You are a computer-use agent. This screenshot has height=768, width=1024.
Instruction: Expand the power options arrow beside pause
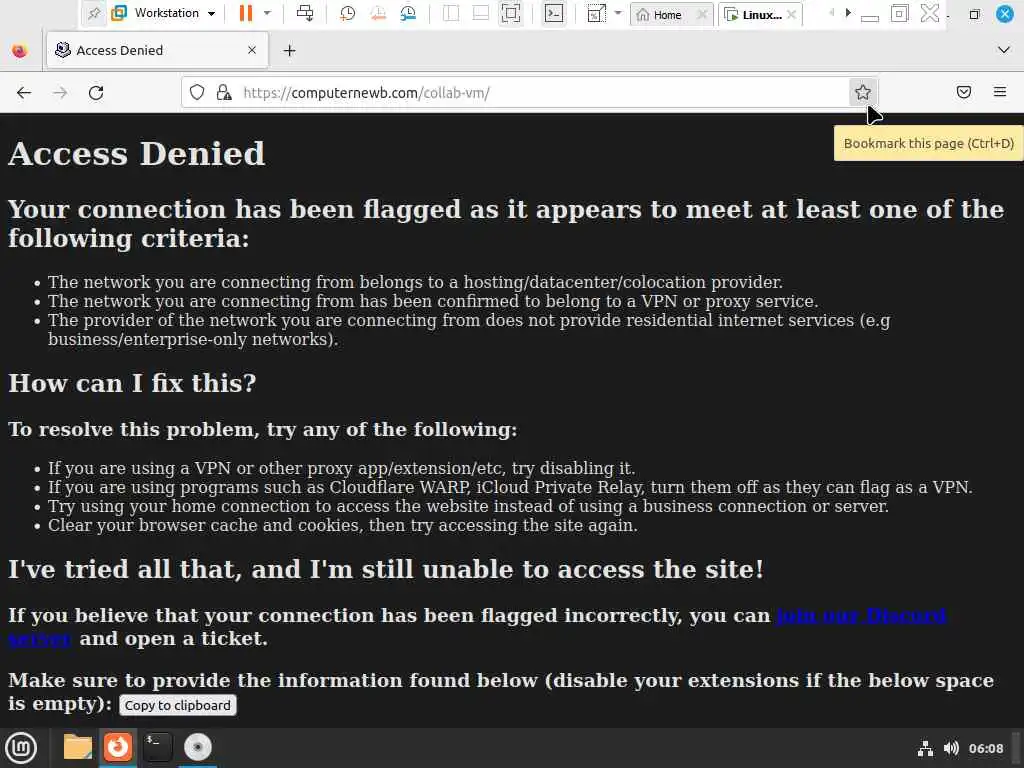click(267, 13)
